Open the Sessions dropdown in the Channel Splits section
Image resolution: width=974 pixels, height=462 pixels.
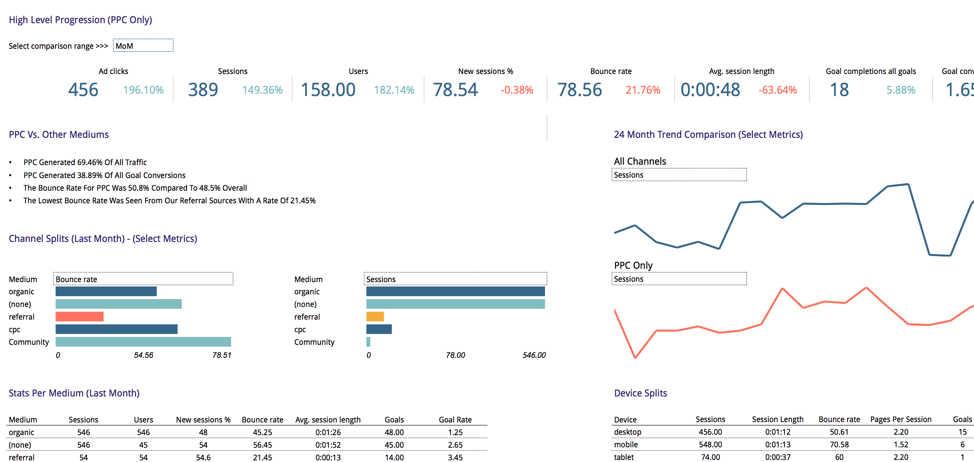[455, 279]
